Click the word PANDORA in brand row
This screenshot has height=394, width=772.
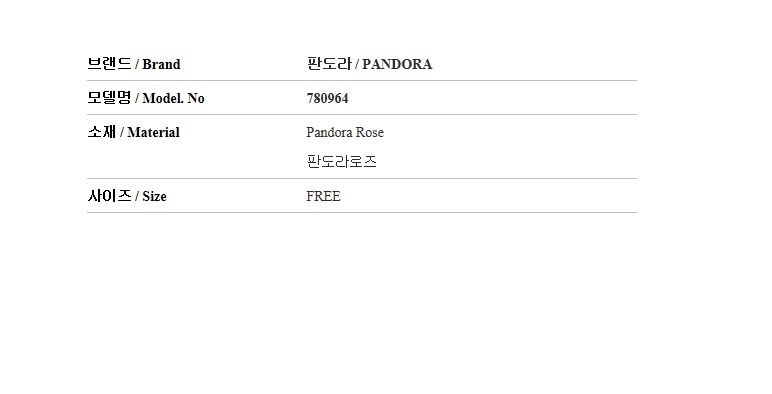coord(397,65)
